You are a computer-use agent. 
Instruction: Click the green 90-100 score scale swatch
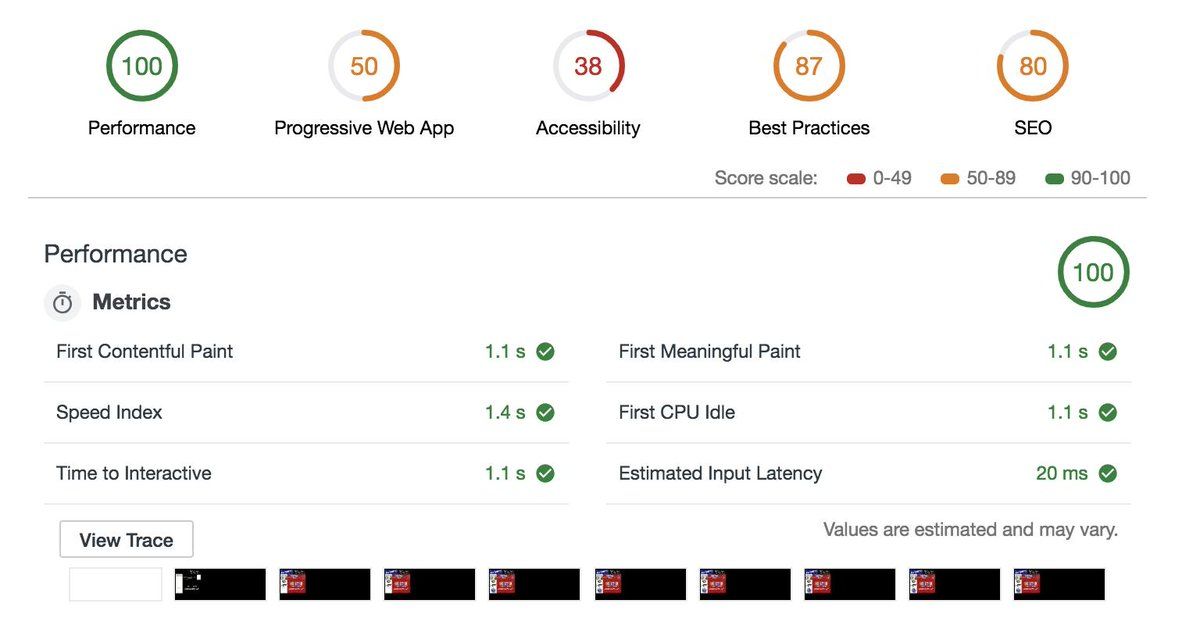pos(1053,180)
